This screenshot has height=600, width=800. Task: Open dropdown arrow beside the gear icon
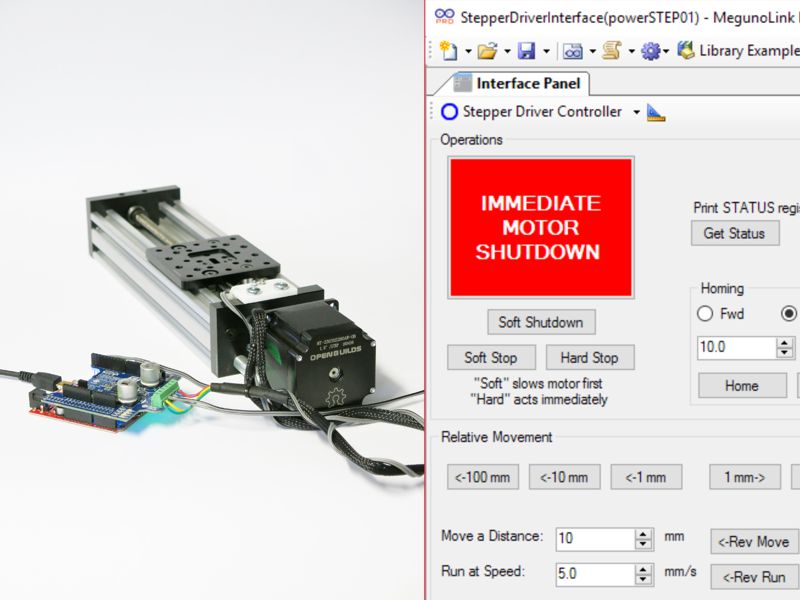(x=666, y=51)
